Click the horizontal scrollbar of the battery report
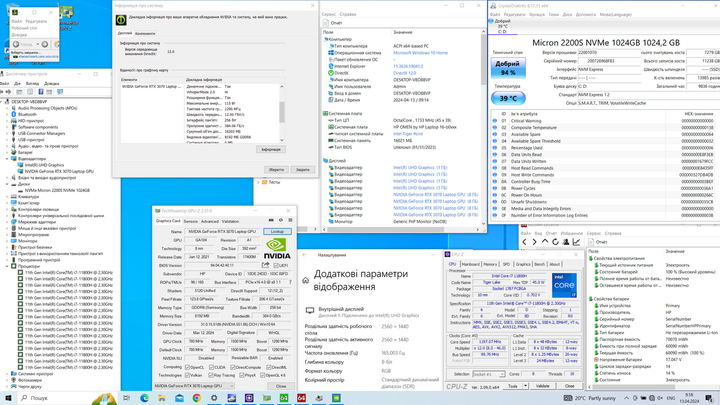 click(x=653, y=388)
